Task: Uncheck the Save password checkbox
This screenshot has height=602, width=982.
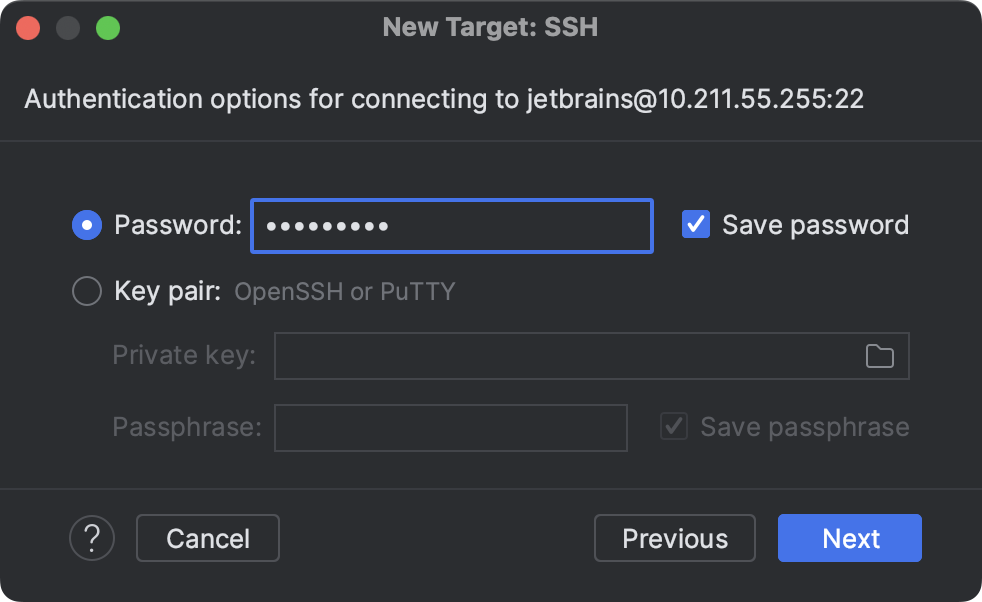Action: (x=695, y=224)
